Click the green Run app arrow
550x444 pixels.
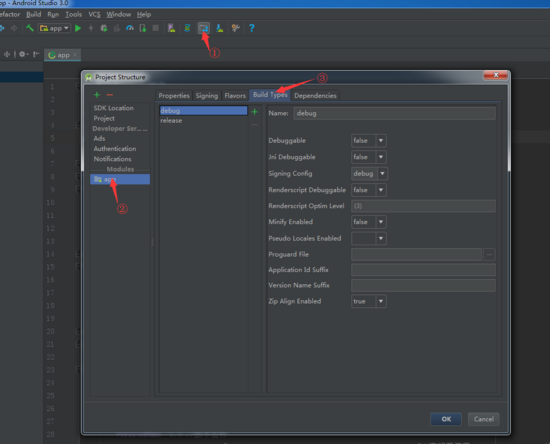(78, 28)
